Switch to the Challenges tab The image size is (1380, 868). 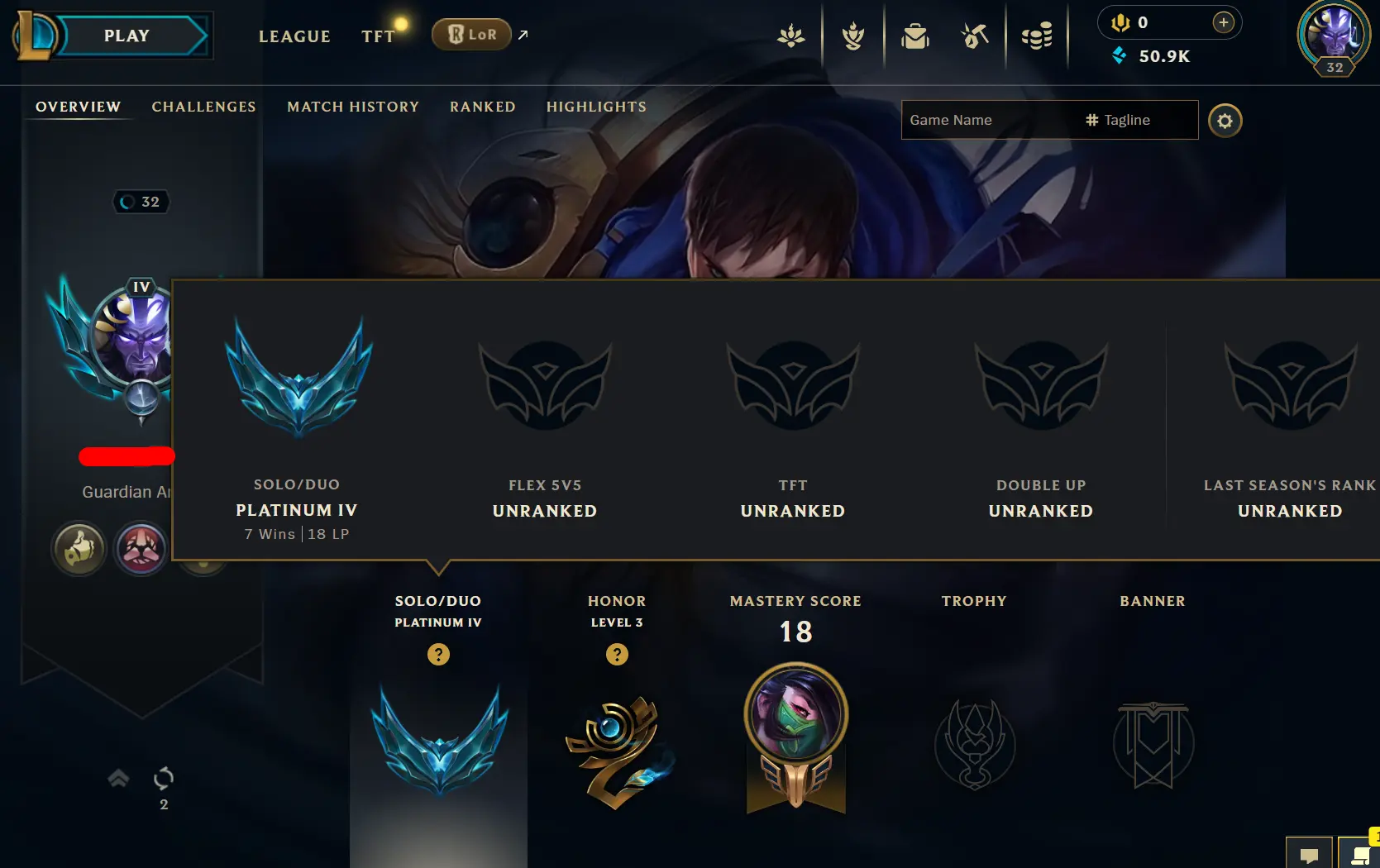pos(203,107)
